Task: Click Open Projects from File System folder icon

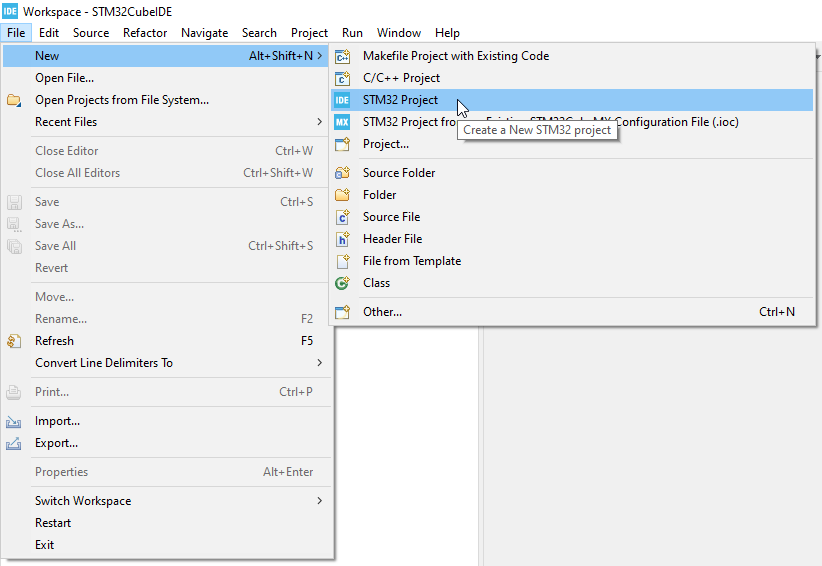Action: [14, 100]
